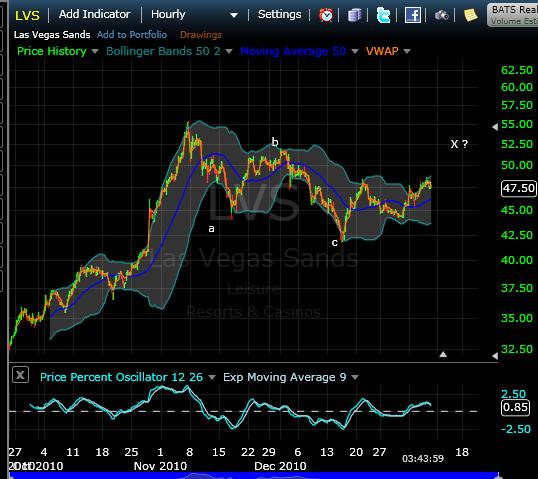
Task: Click the 'X ?' chart annotation
Action: click(459, 144)
